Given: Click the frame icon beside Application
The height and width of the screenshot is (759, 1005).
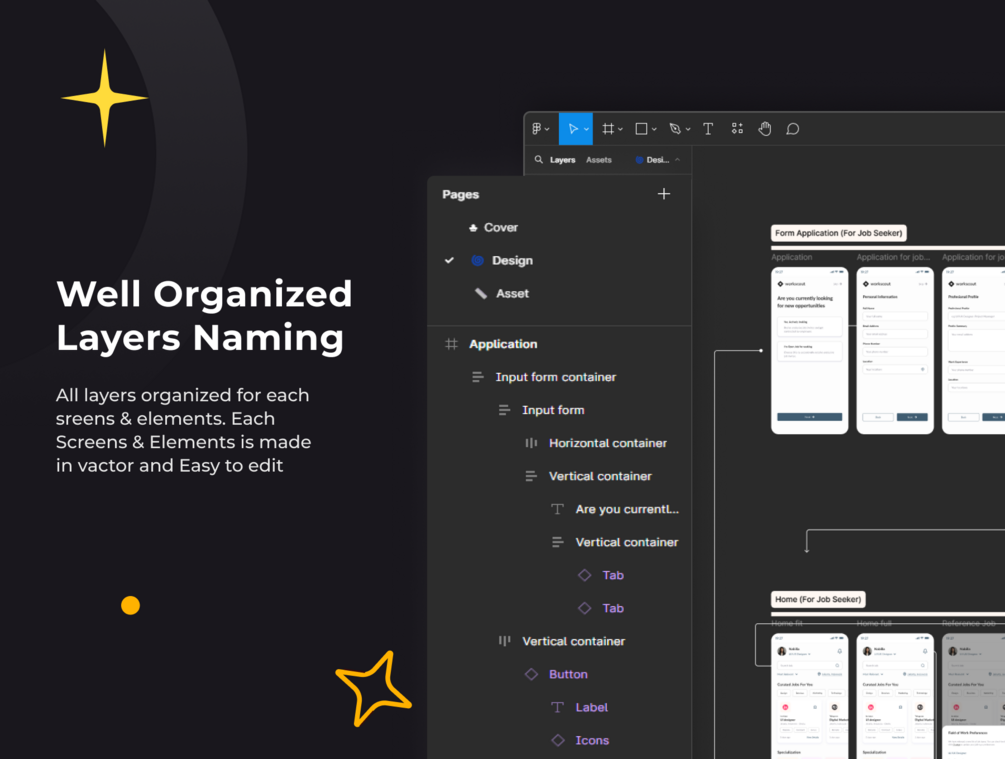Looking at the screenshot, I should (451, 344).
